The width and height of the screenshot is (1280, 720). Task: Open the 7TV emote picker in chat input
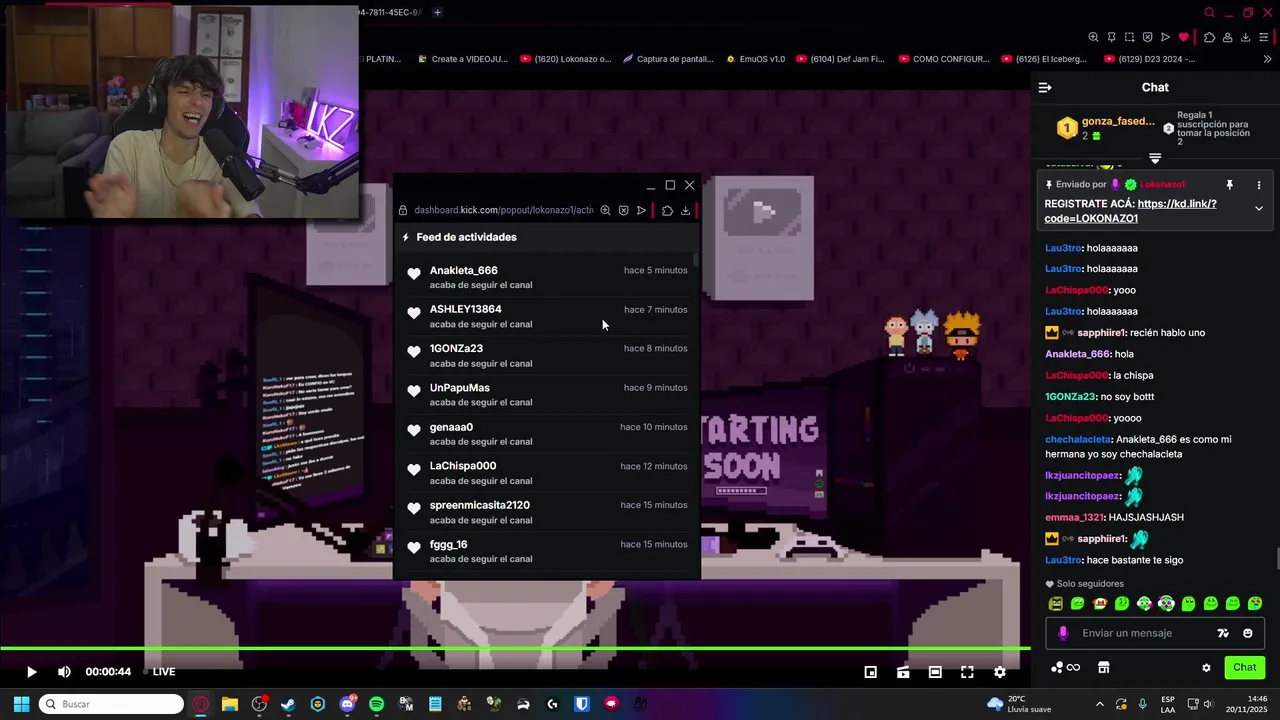(x=1222, y=633)
